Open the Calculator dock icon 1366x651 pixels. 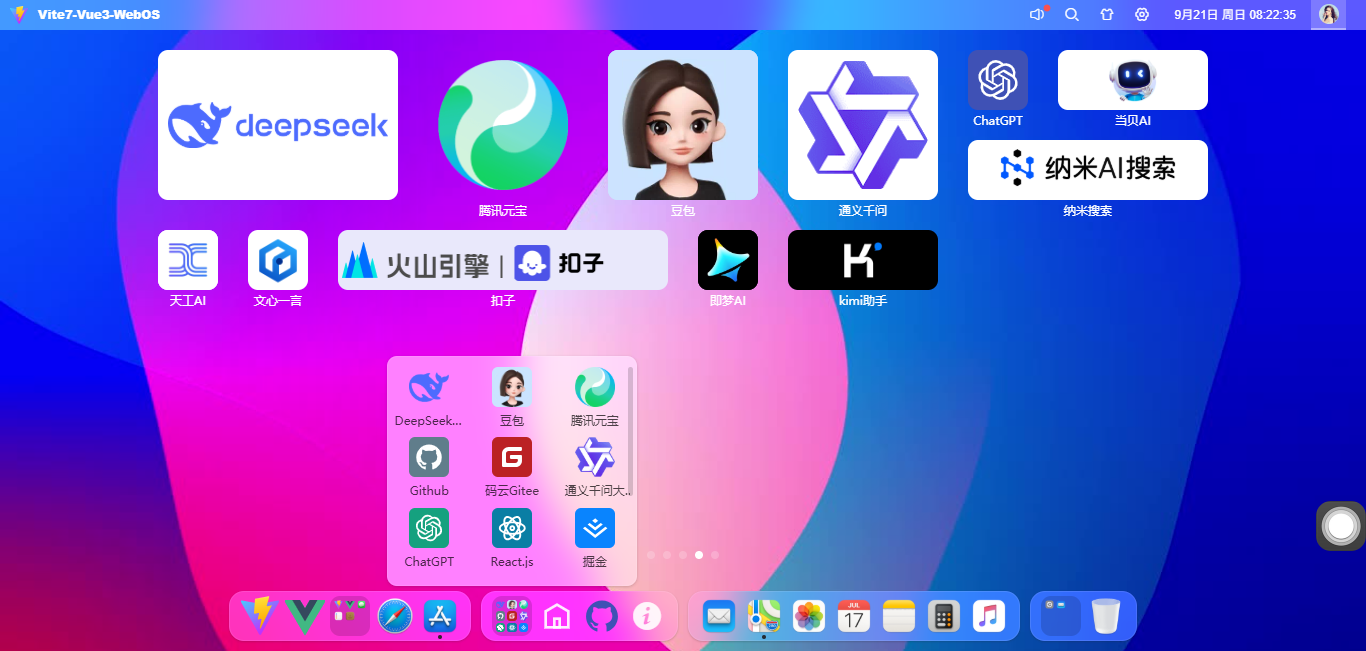[944, 616]
